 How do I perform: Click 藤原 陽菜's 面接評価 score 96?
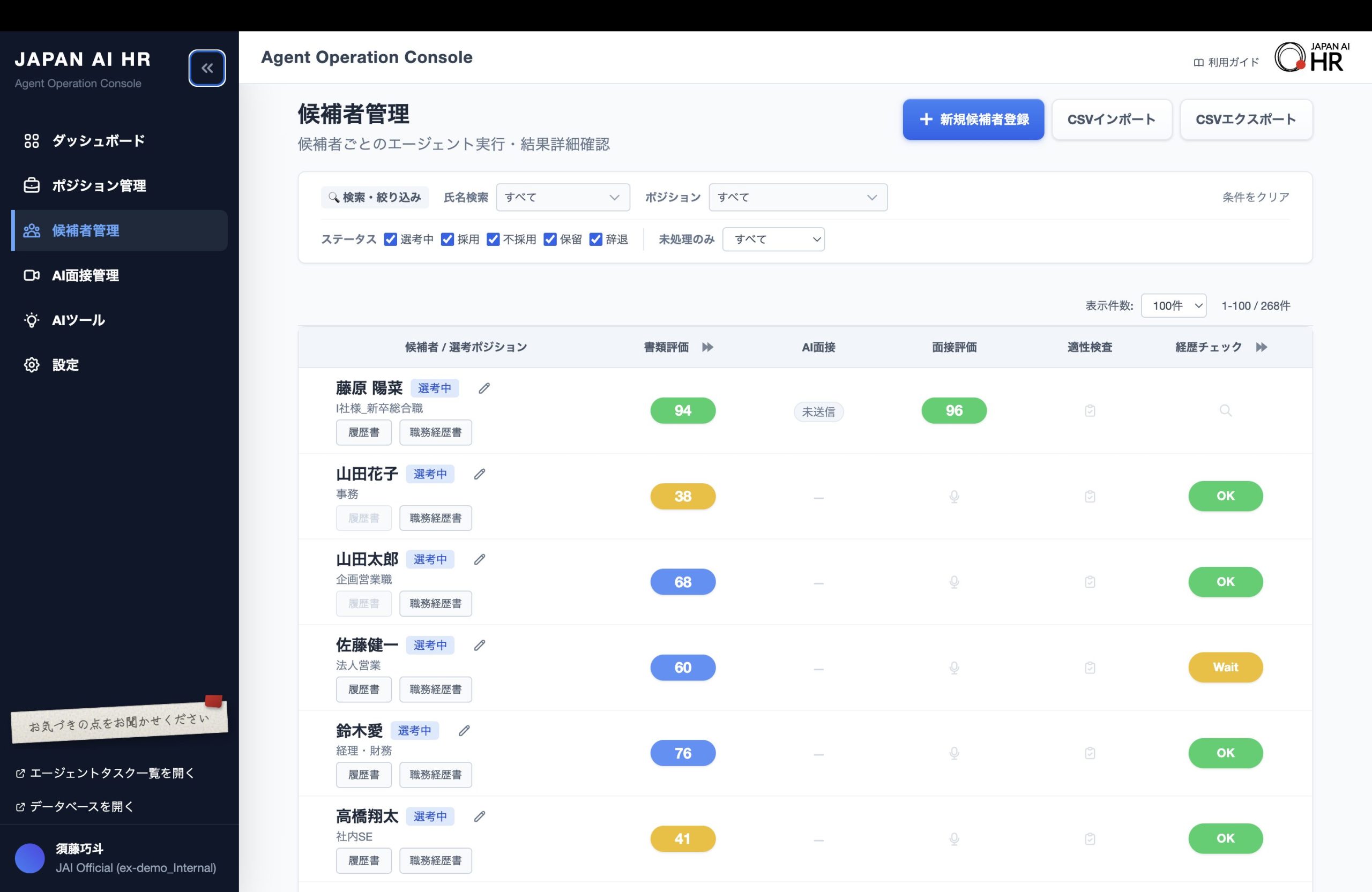[954, 411]
